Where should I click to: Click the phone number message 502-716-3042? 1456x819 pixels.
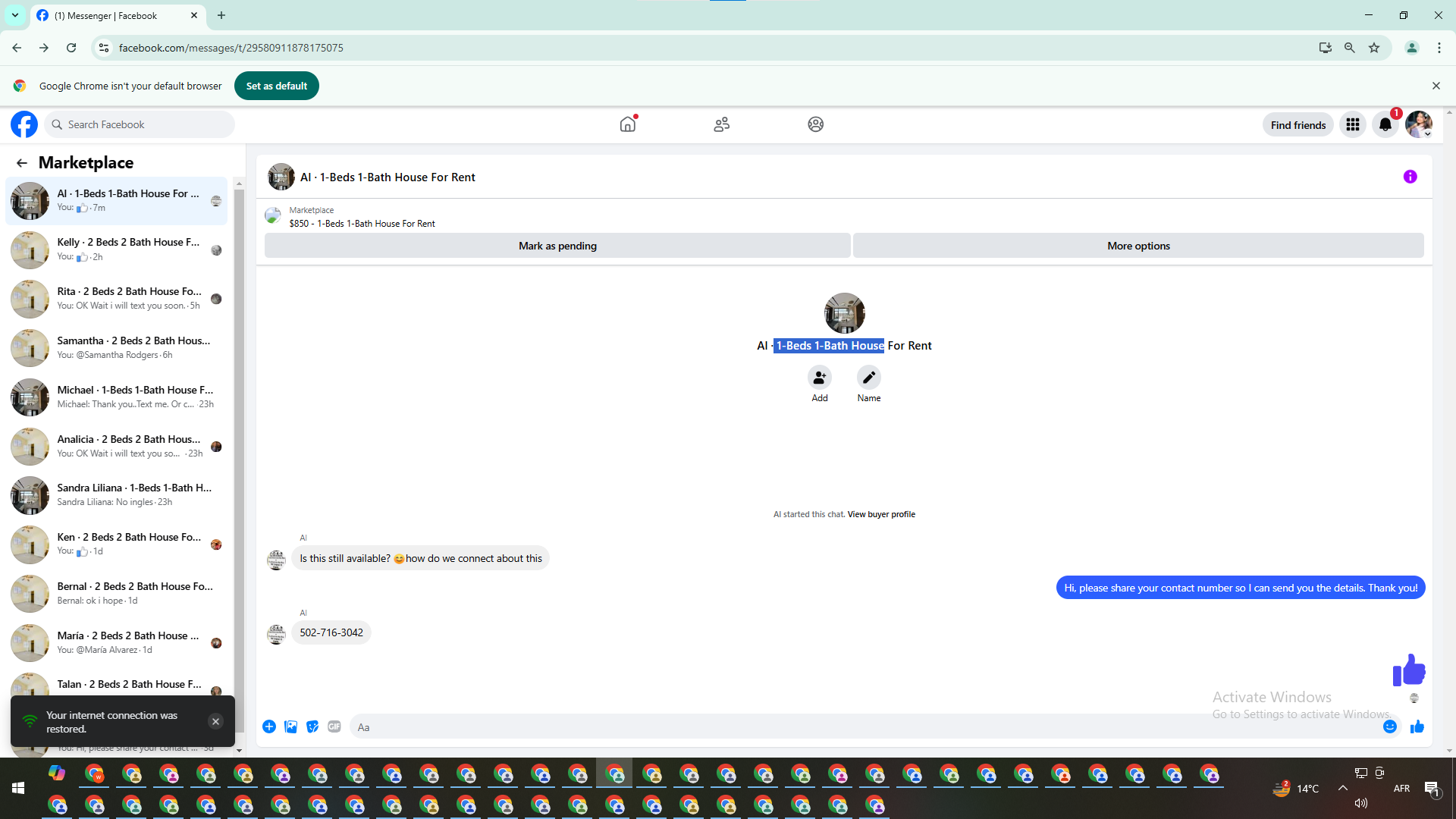[x=331, y=632]
